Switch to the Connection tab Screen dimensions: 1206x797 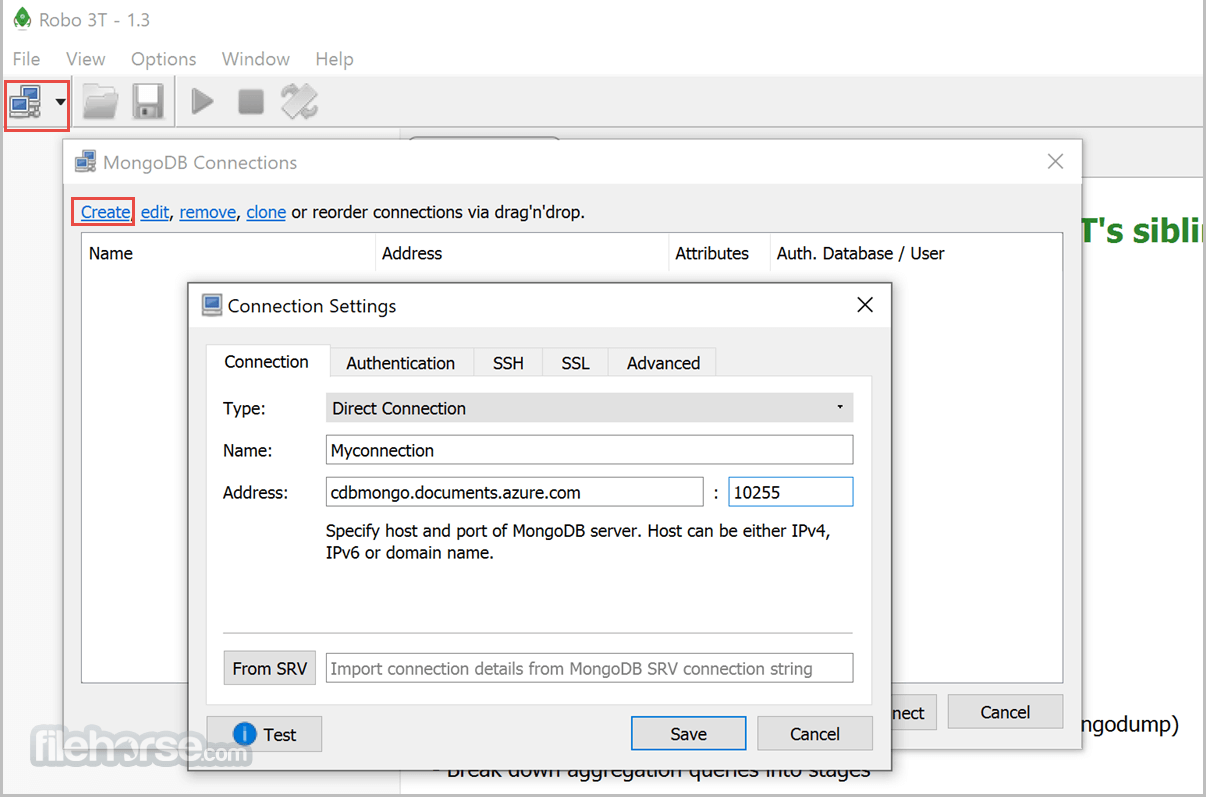pyautogui.click(x=266, y=362)
